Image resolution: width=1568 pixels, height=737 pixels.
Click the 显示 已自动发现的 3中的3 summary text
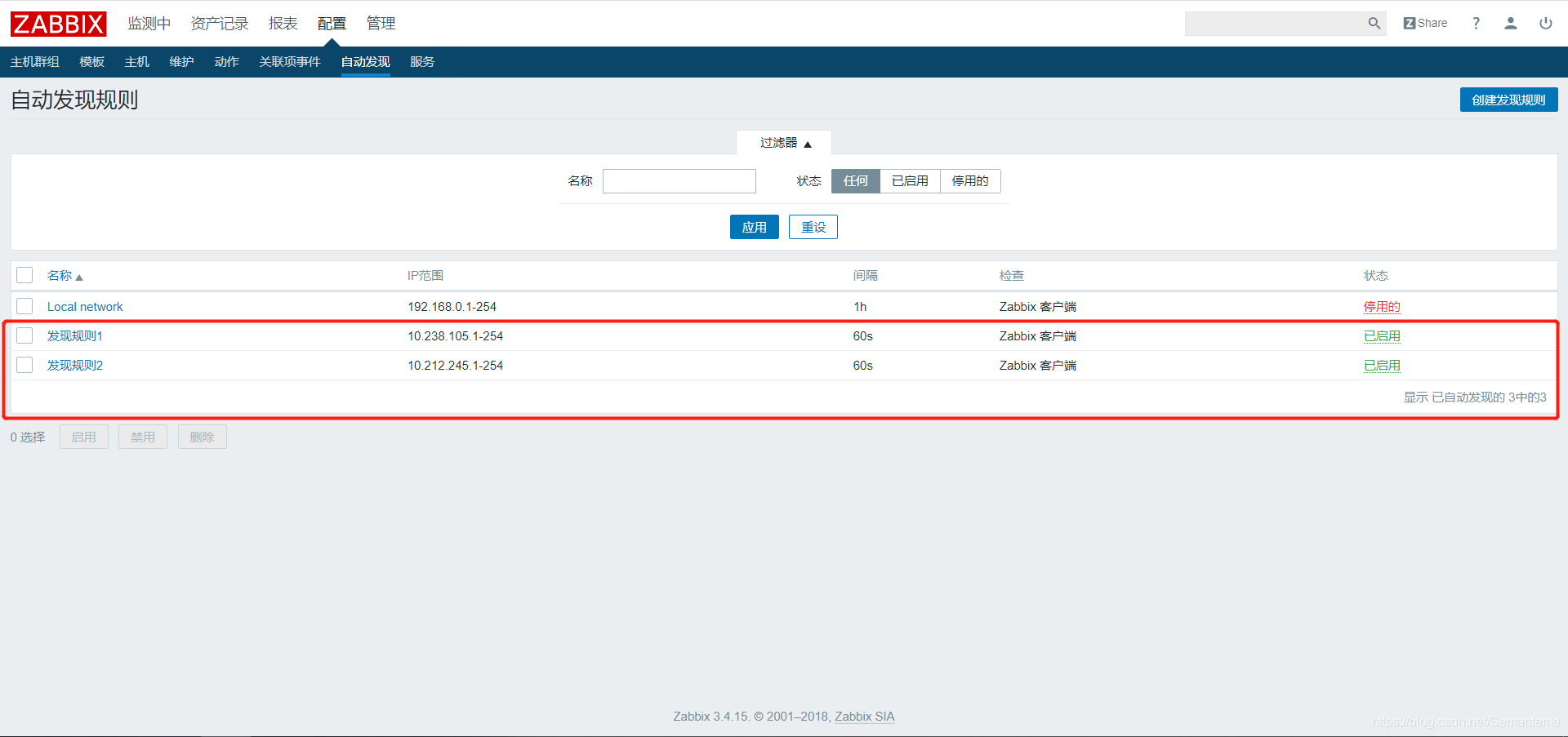(x=1475, y=397)
